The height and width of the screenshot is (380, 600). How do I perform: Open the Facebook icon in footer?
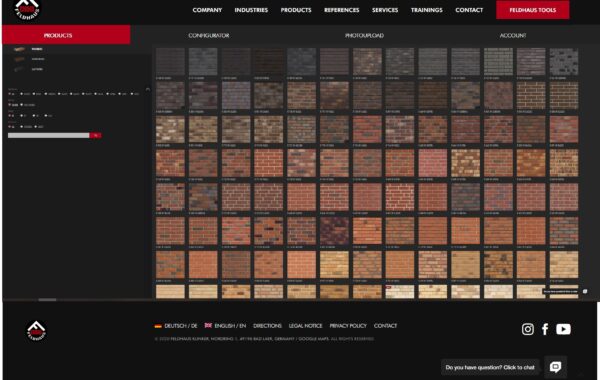(x=545, y=329)
